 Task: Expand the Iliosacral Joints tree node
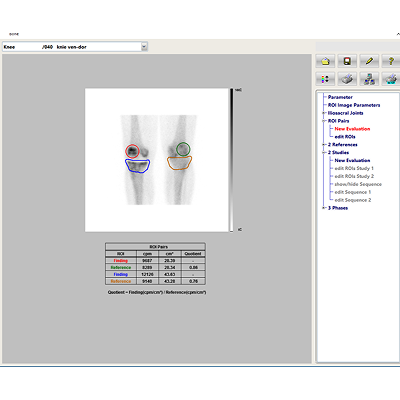(x=323, y=113)
